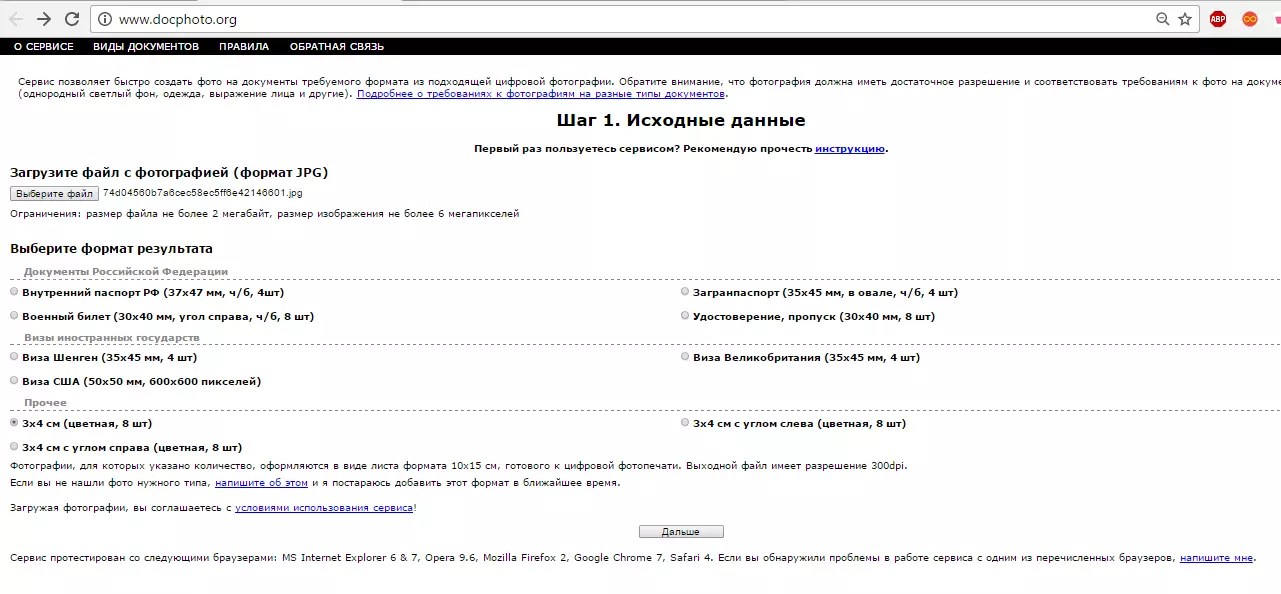
Task: Click the file size limit note text
Action: [265, 214]
